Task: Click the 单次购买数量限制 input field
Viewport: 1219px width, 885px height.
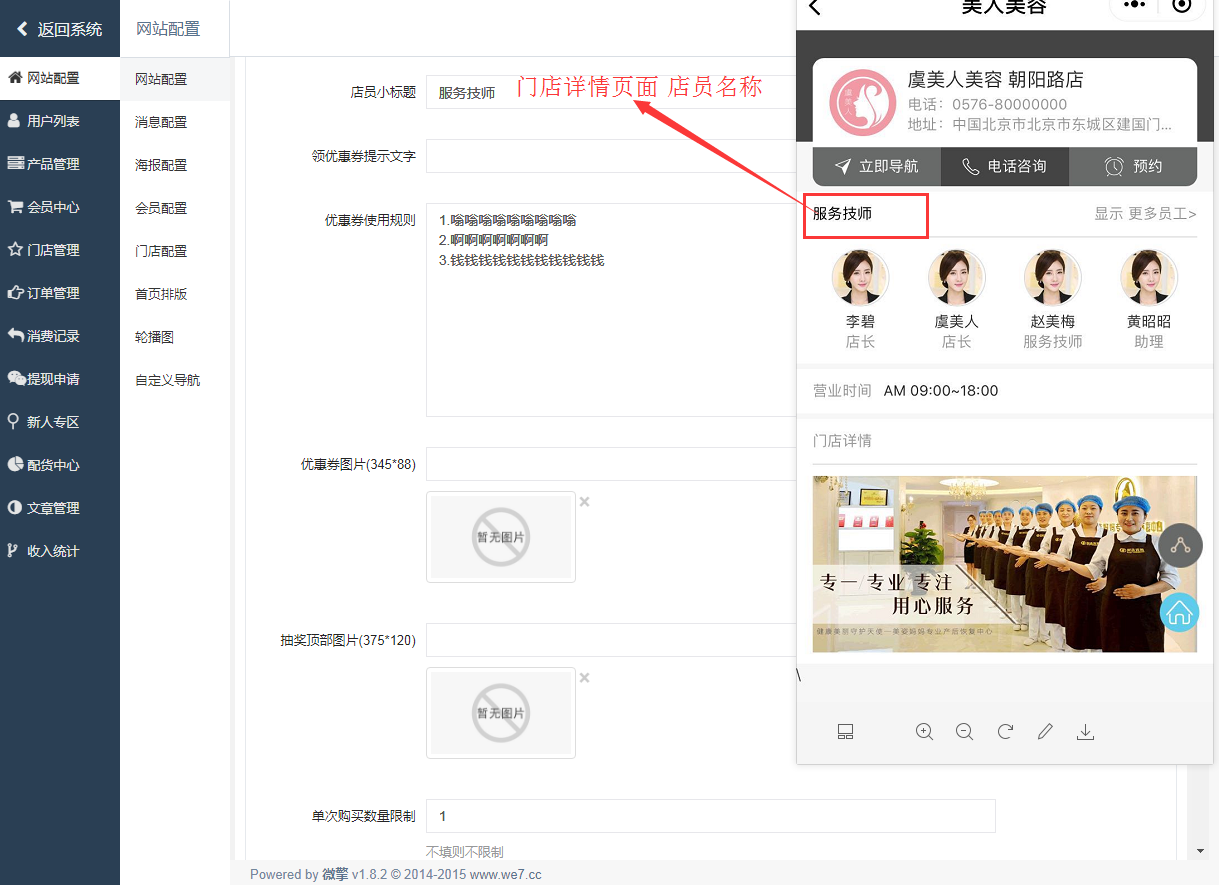Action: click(711, 816)
